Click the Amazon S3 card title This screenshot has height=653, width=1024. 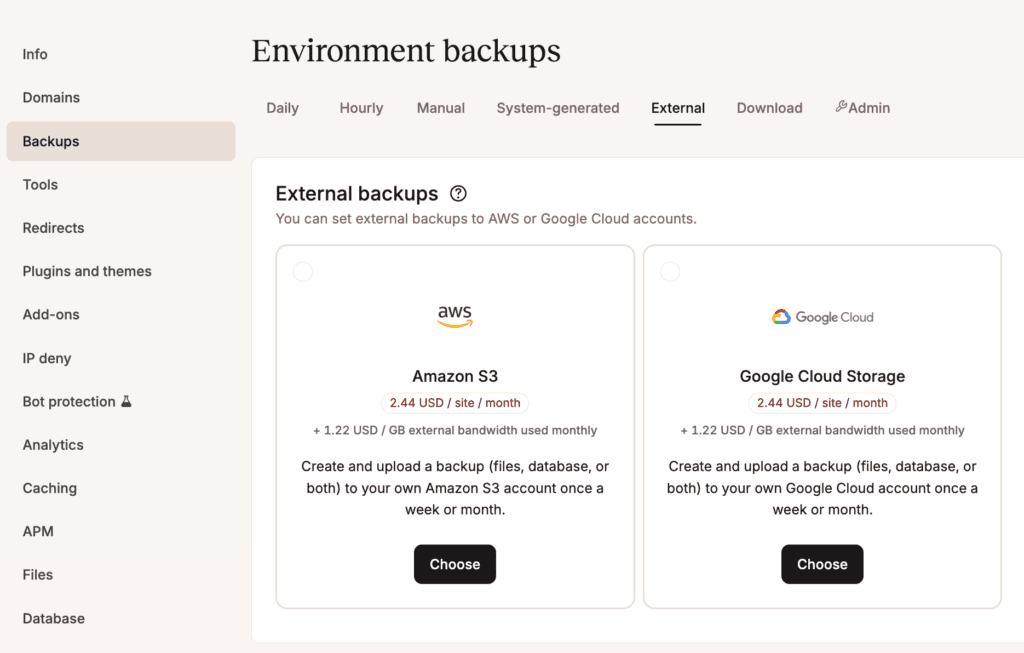pyautogui.click(x=455, y=376)
